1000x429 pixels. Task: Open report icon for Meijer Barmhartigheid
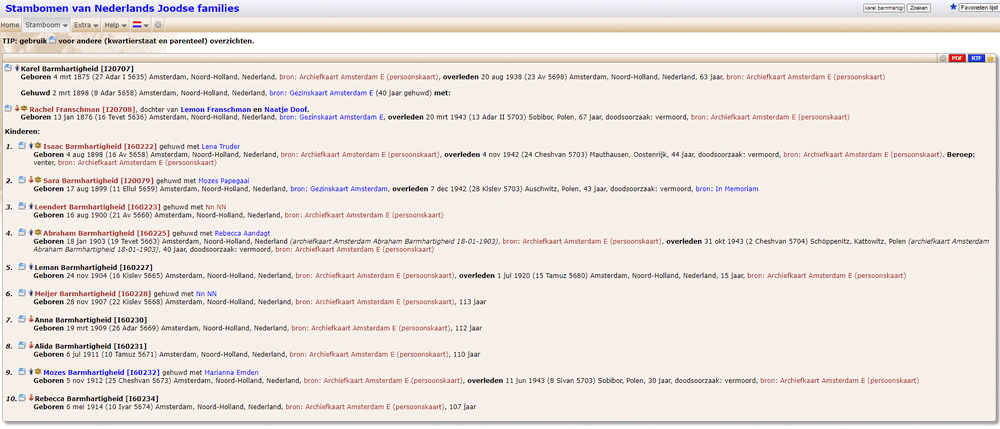coord(23,293)
